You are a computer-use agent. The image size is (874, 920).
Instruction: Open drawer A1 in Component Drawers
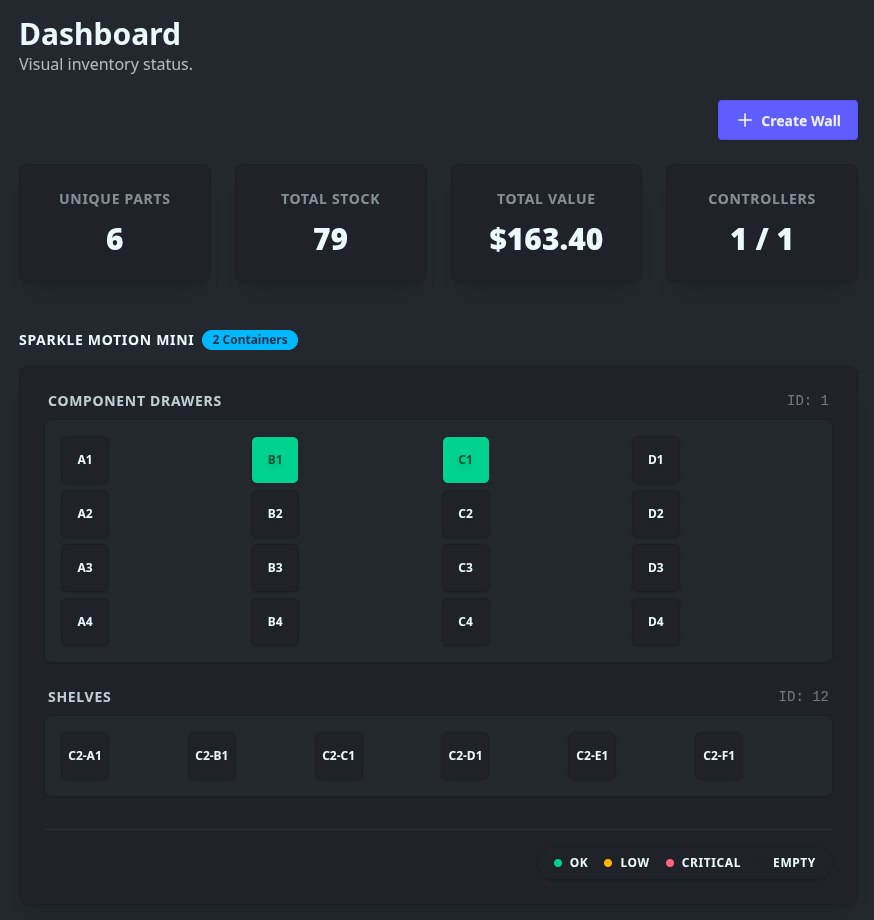tap(85, 460)
